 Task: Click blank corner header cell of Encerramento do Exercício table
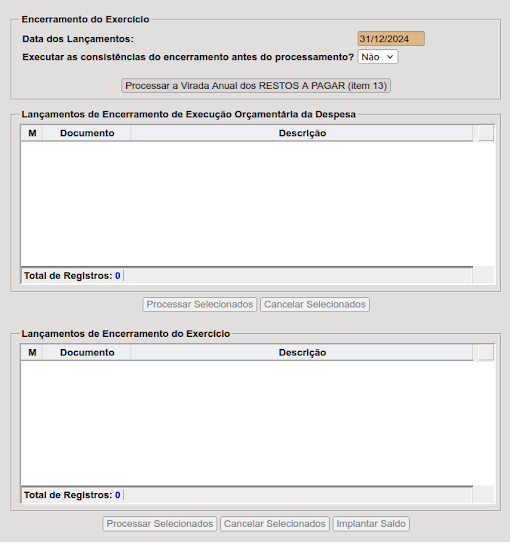(486, 353)
